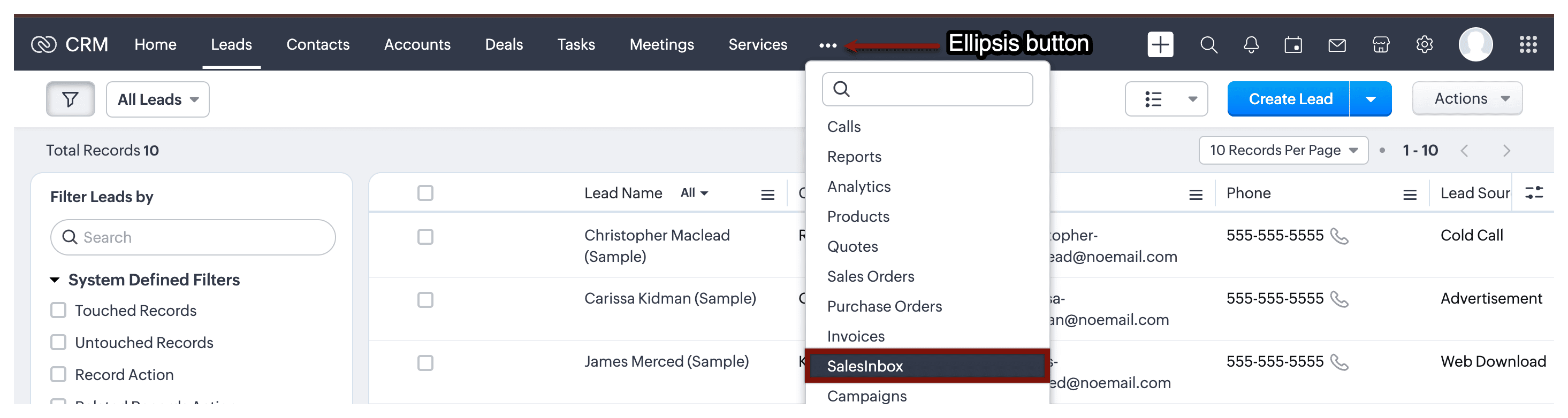Open the apps grid launcher icon

pyautogui.click(x=1528, y=44)
